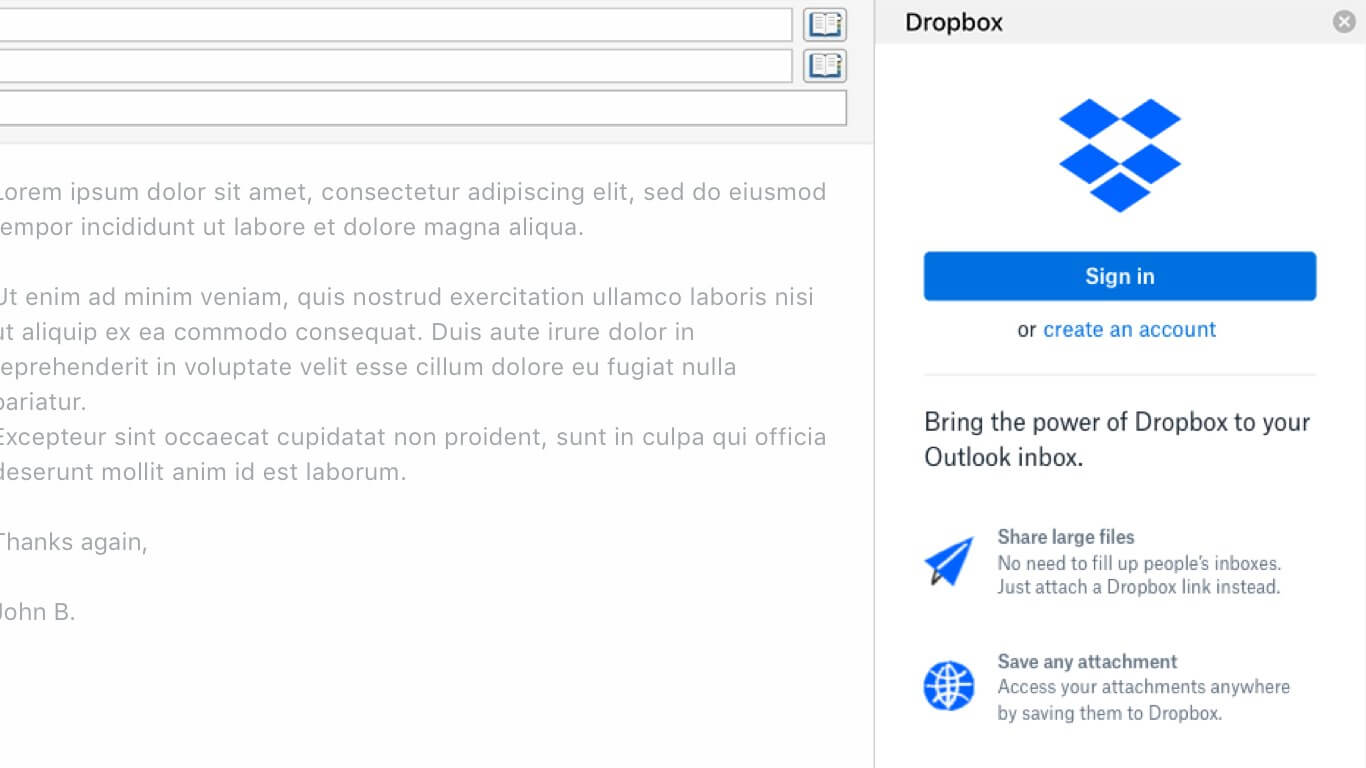The width and height of the screenshot is (1366, 768).
Task: Click the Dropbox logo in the panel
Action: click(x=1120, y=155)
